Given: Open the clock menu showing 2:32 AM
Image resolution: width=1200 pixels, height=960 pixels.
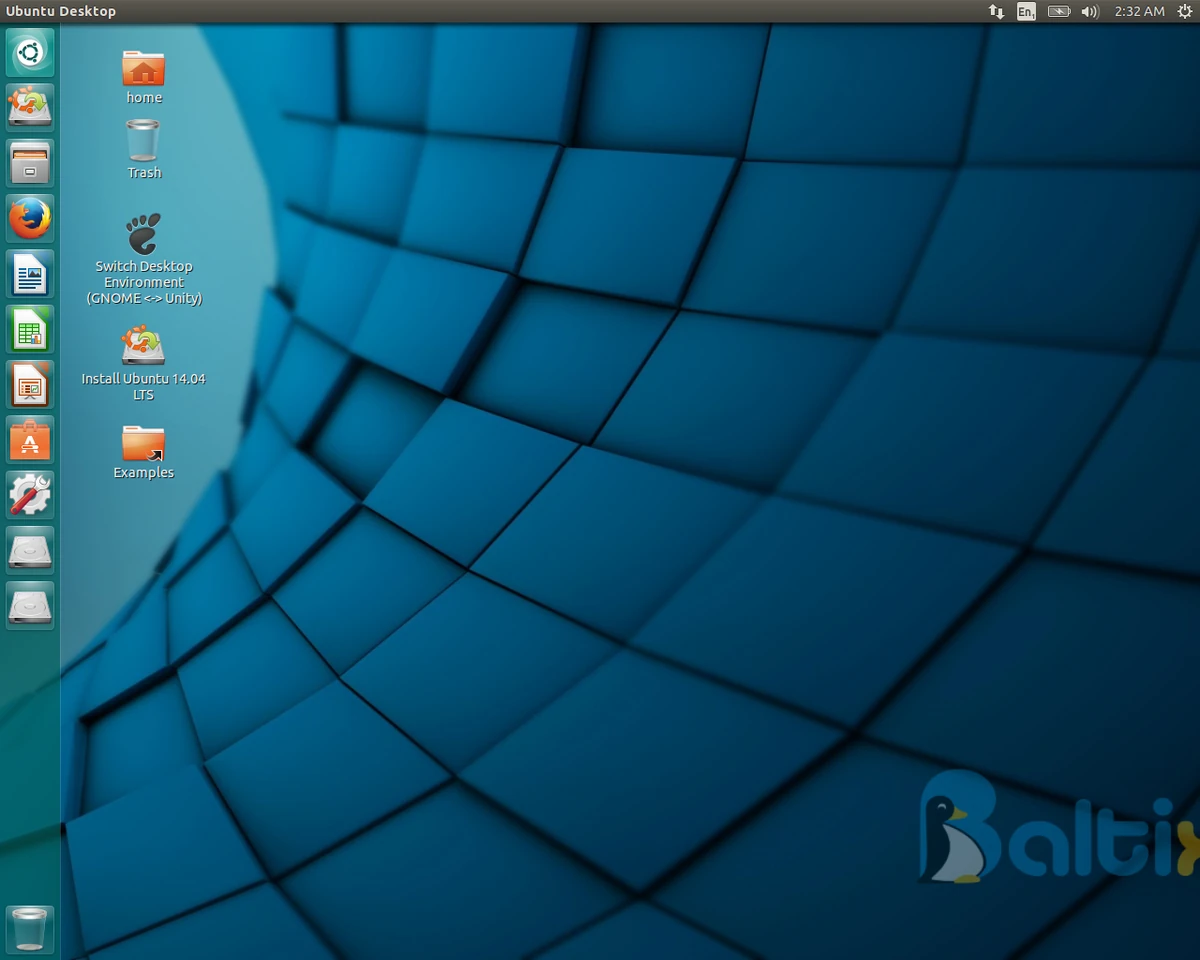Looking at the screenshot, I should coord(1139,11).
